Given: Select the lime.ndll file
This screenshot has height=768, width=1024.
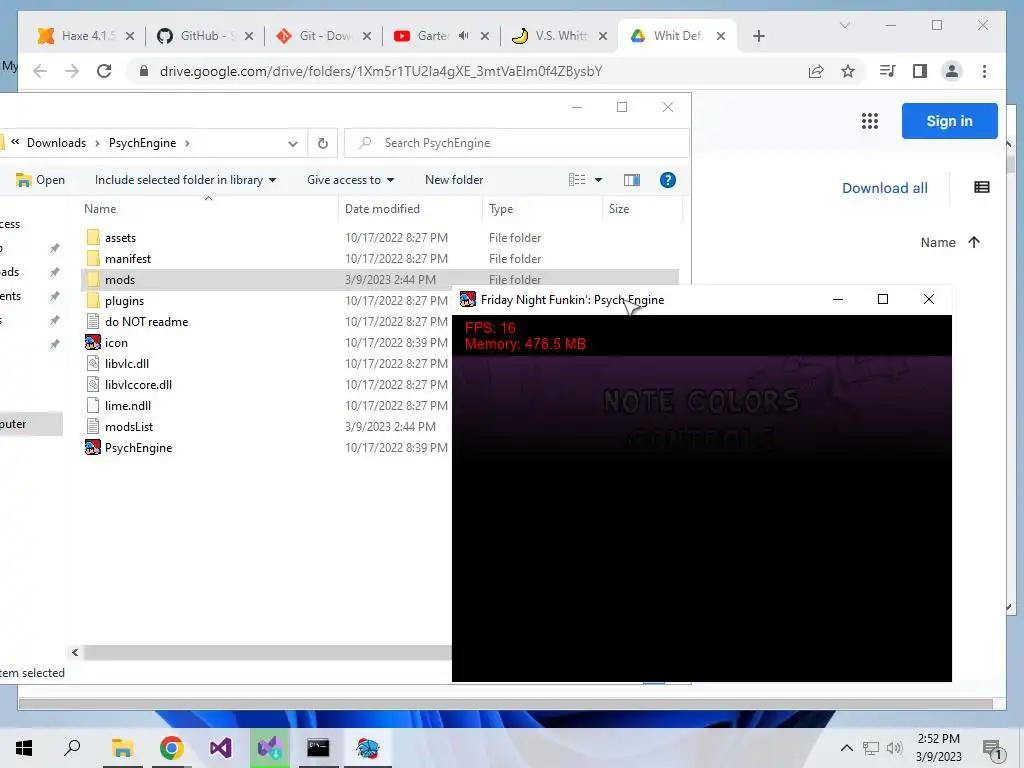Looking at the screenshot, I should pyautogui.click(x=128, y=406).
